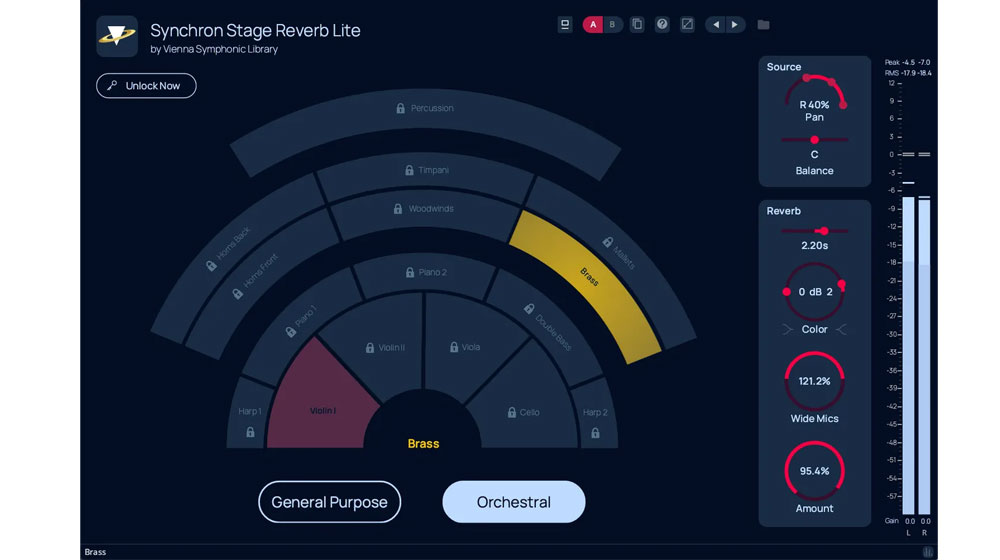Open the help question mark icon

click(662, 24)
